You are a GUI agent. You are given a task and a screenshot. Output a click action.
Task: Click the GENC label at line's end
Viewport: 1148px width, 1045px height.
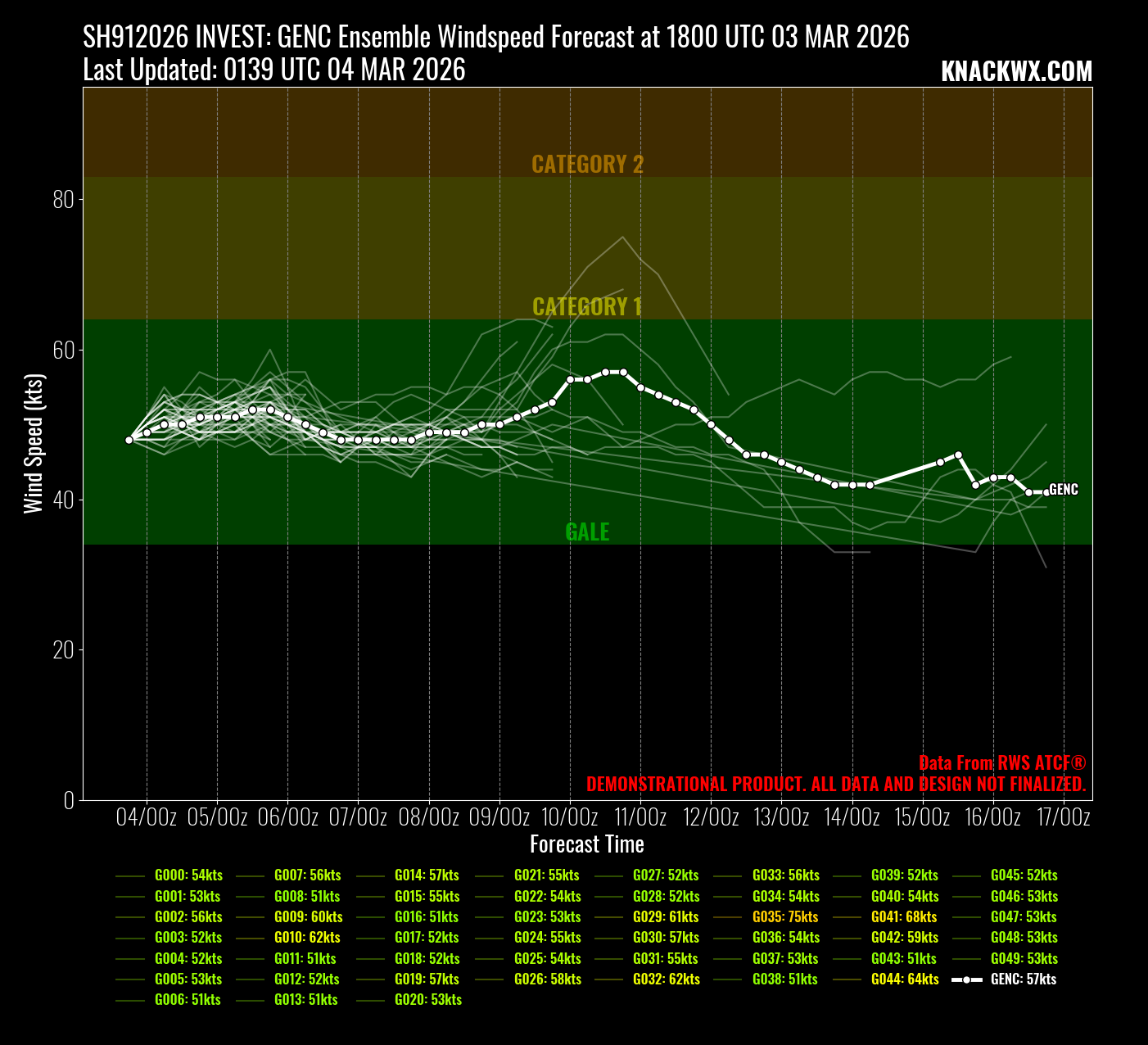[1064, 490]
